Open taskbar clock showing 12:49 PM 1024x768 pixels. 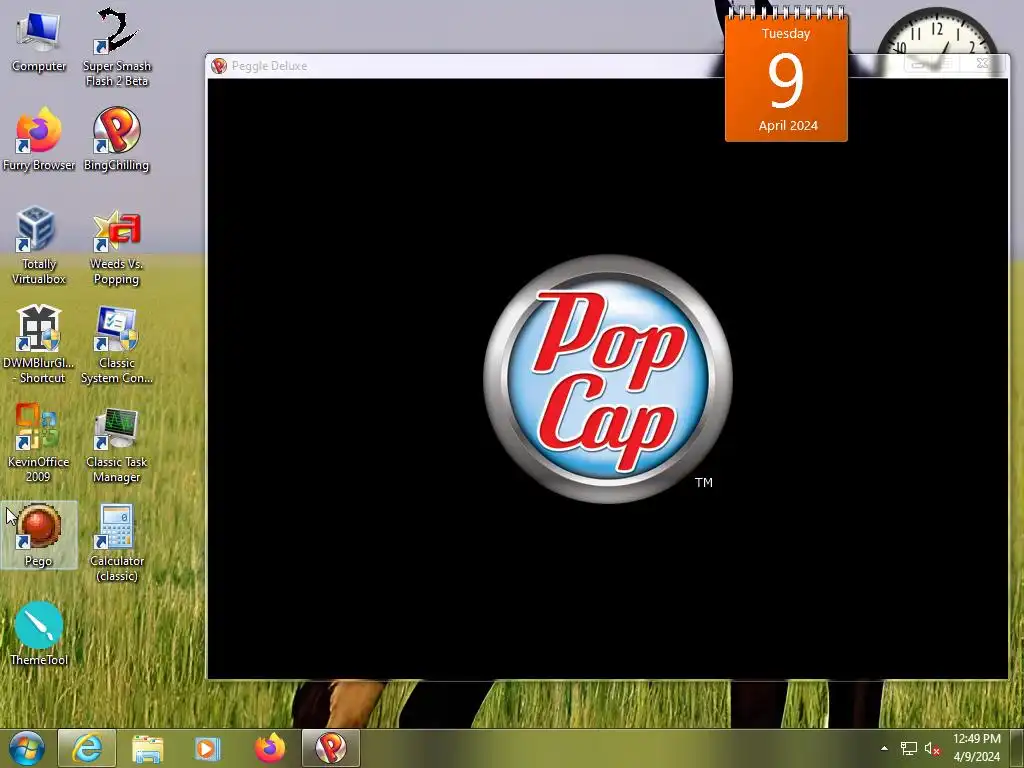pyautogui.click(x=976, y=748)
